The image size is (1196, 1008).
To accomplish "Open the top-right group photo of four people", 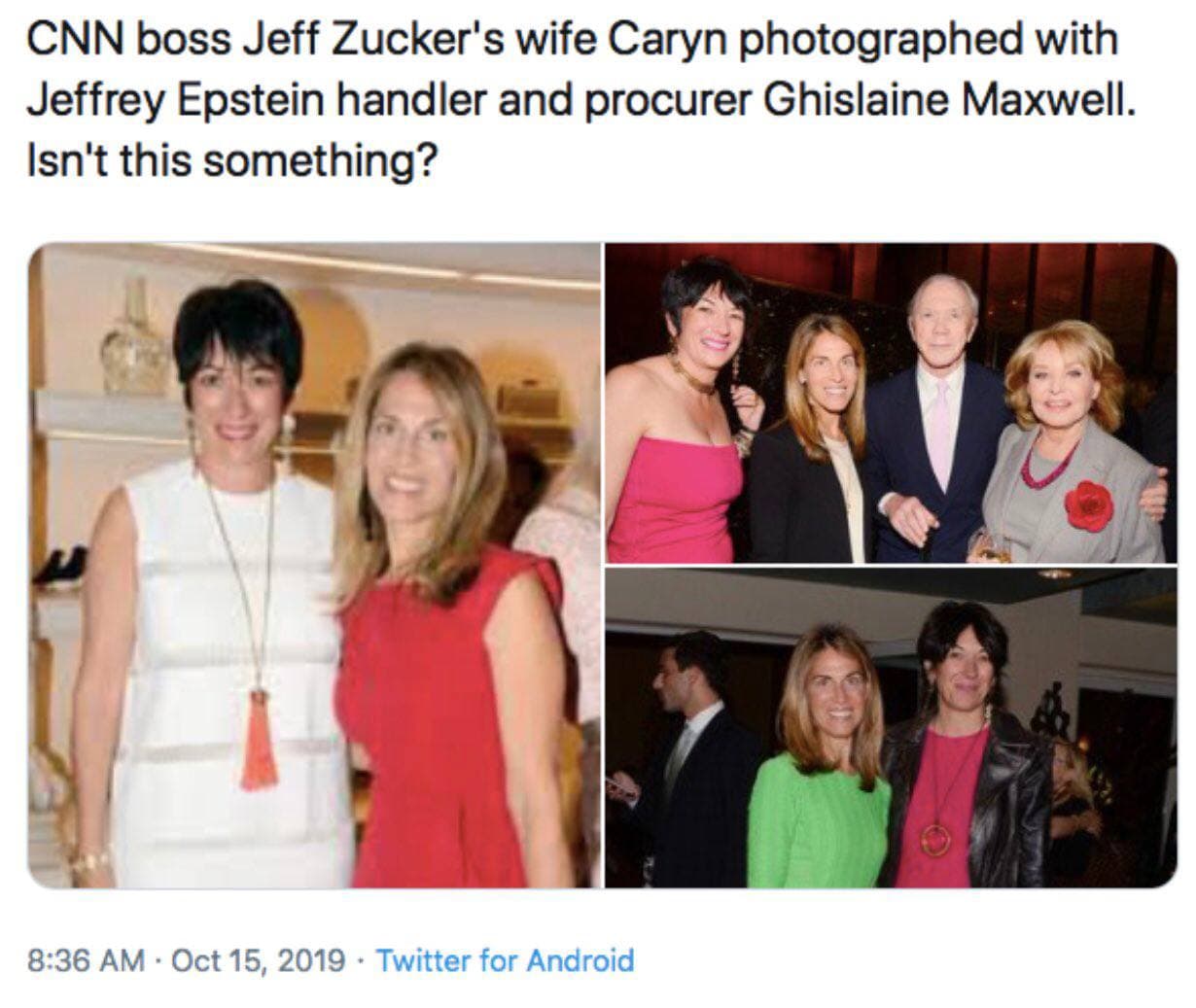I will (x=890, y=402).
